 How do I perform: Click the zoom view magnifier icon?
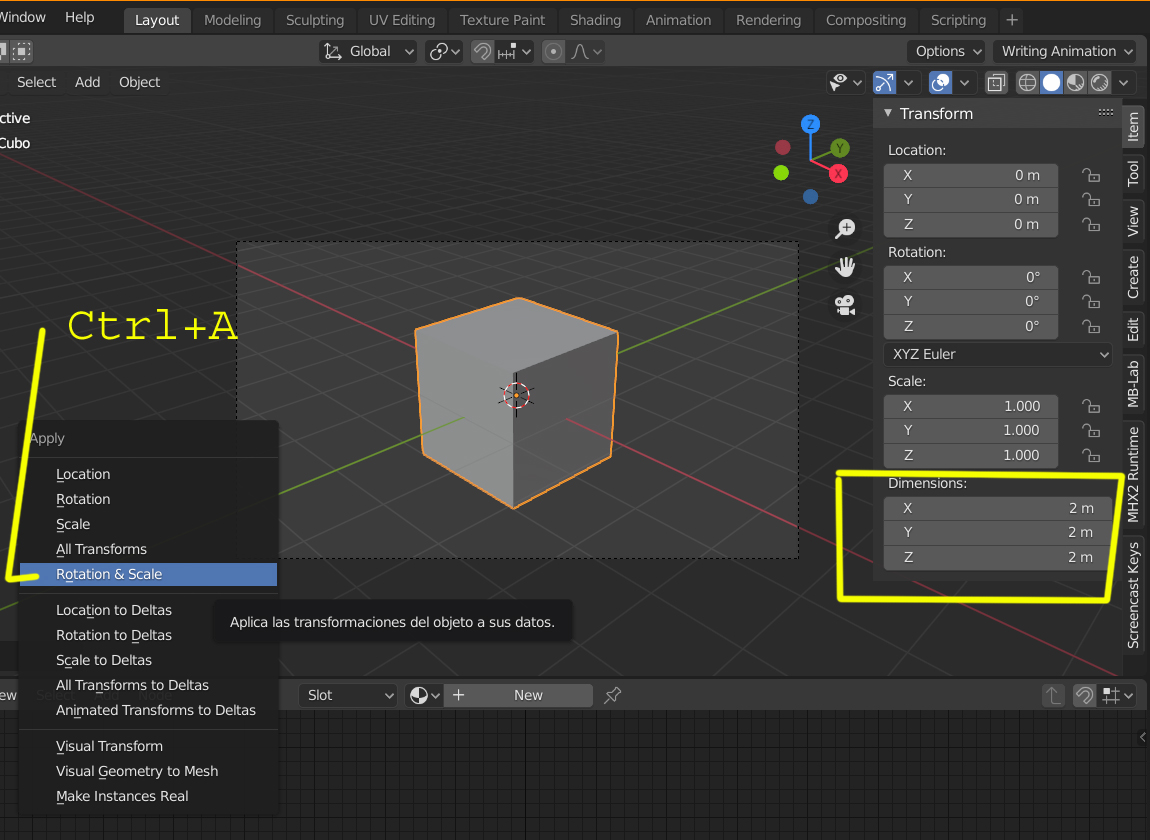coord(845,229)
